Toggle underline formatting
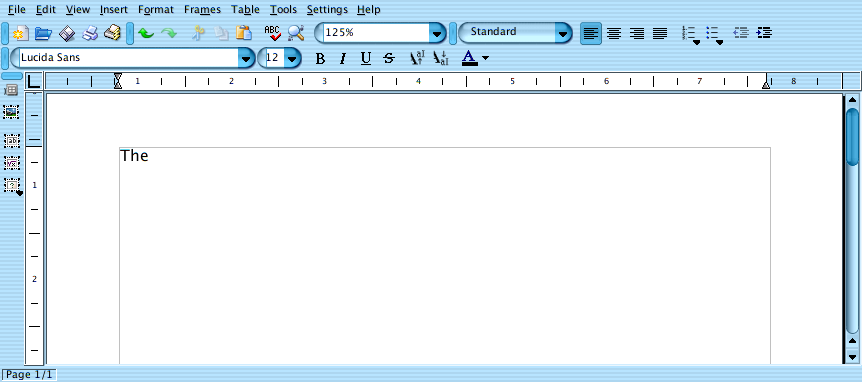This screenshot has width=862, height=382. coord(366,58)
